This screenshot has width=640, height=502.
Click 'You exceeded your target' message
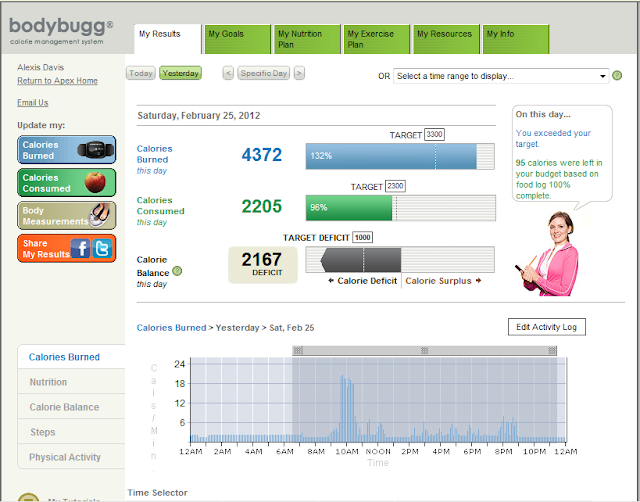click(553, 138)
